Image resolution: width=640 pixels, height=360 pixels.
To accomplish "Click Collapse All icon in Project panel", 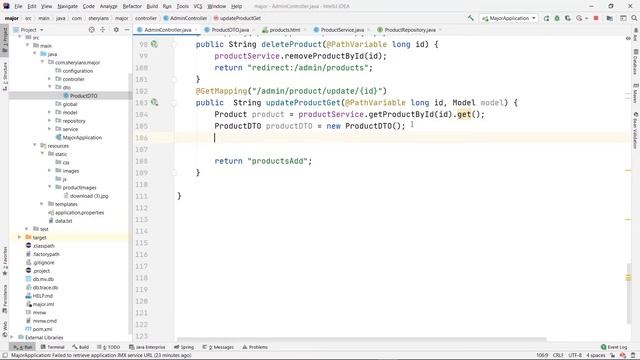I will tap(102, 30).
